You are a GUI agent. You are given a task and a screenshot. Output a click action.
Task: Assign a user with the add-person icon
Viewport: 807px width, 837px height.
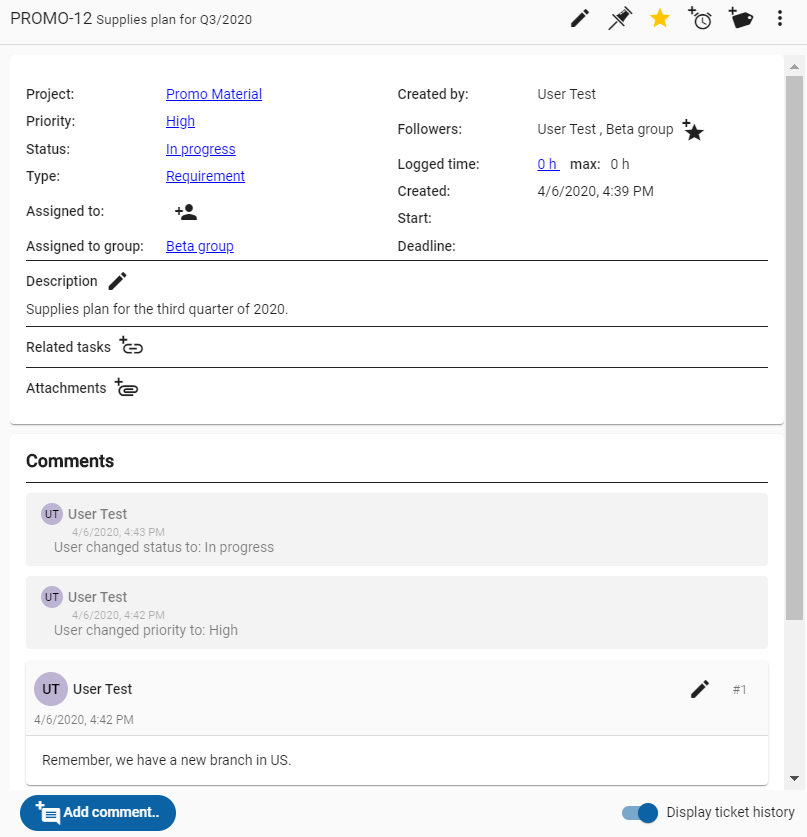point(186,212)
